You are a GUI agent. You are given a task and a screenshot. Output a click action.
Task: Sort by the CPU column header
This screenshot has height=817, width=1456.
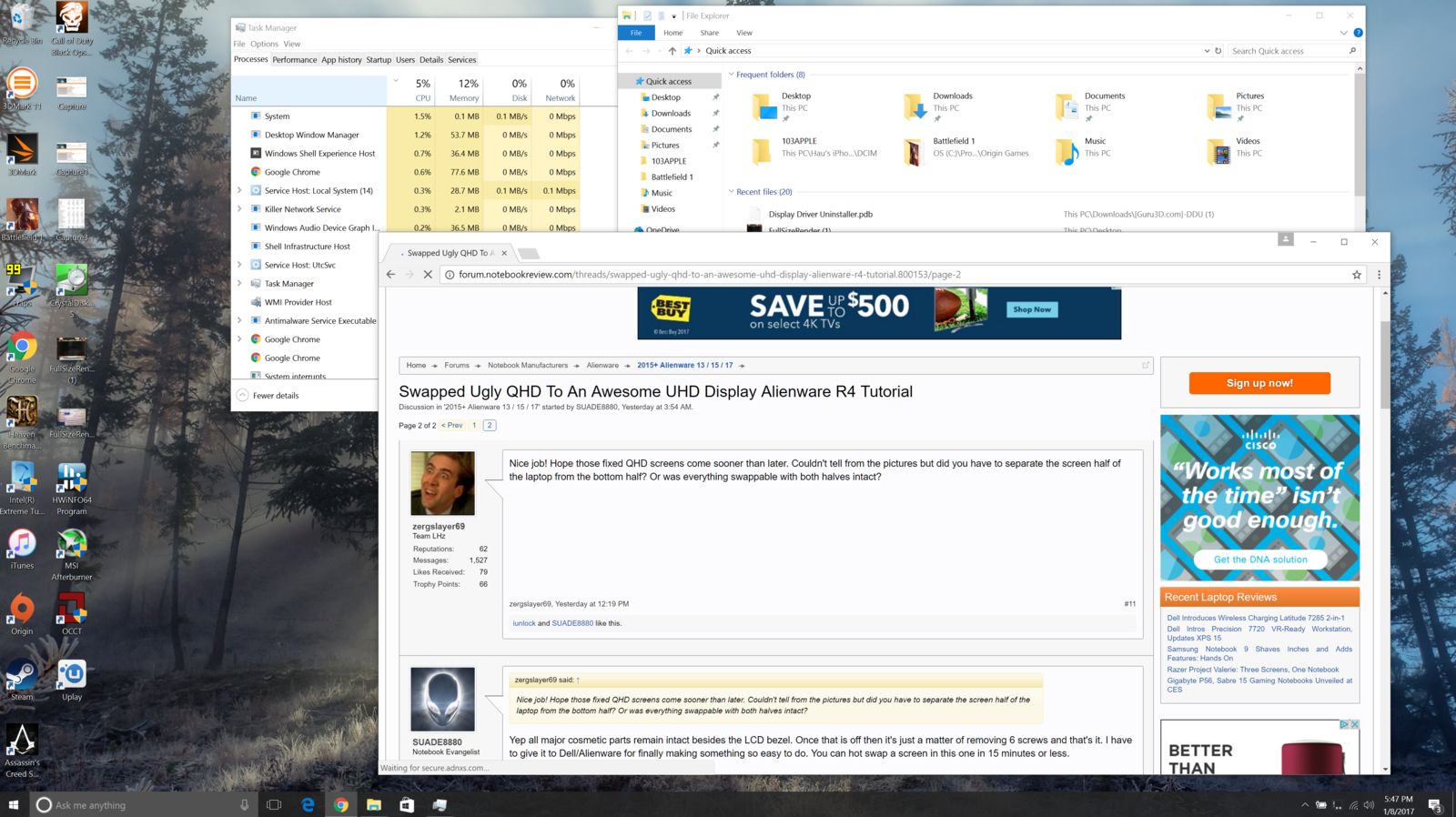click(x=423, y=89)
